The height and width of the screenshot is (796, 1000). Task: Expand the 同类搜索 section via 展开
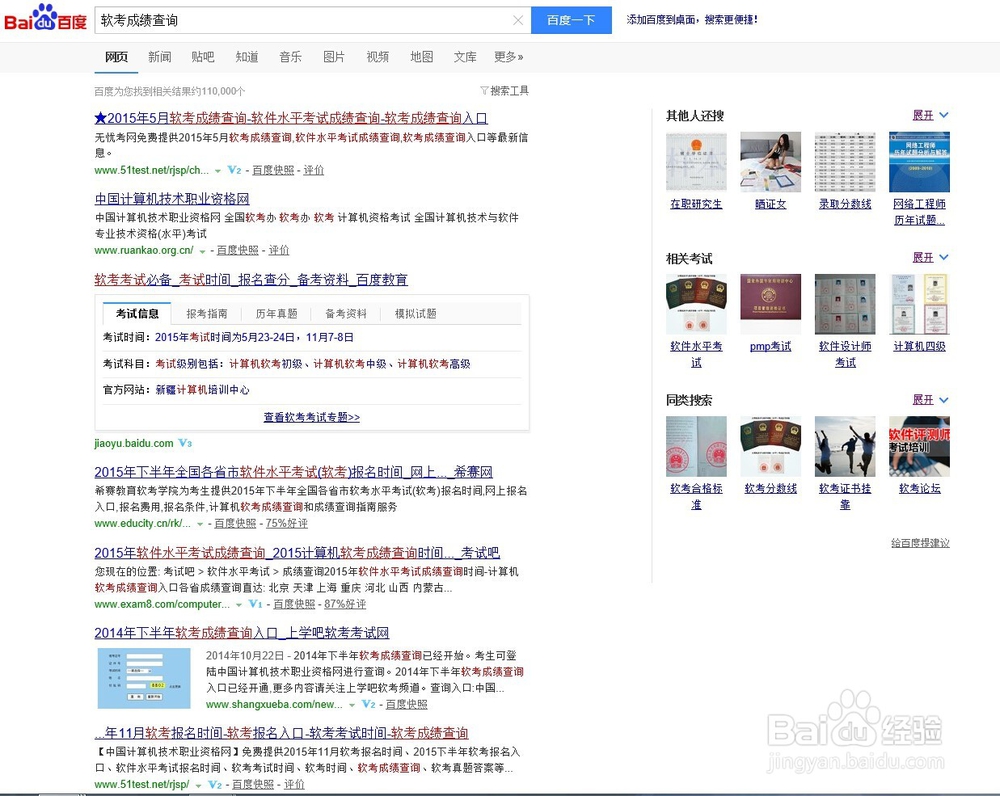click(930, 399)
